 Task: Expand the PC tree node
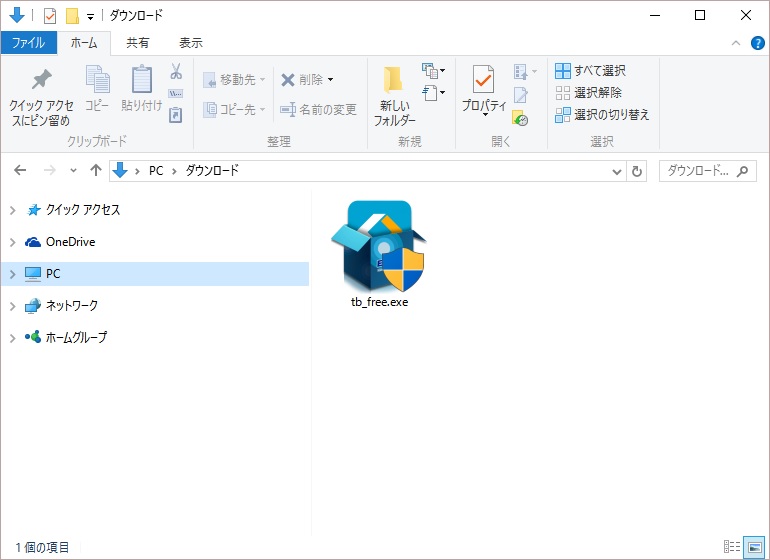click(13, 274)
